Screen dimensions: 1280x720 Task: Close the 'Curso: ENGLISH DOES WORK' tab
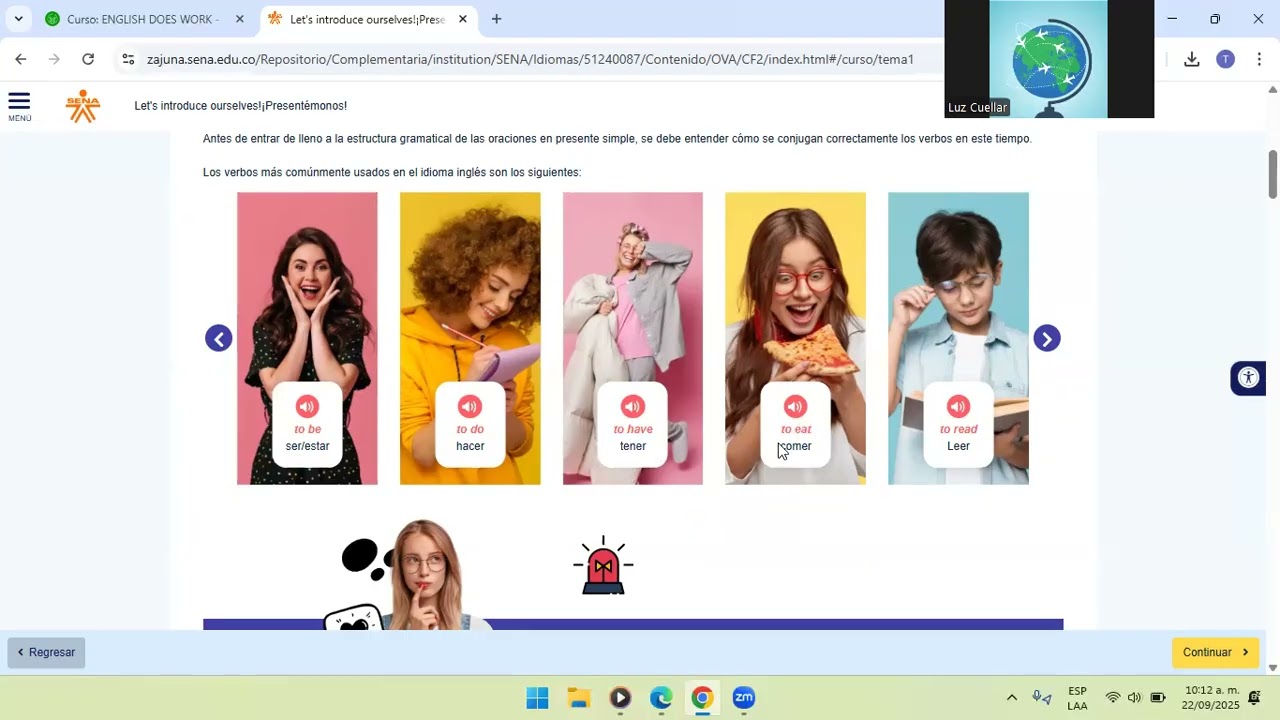(239, 19)
